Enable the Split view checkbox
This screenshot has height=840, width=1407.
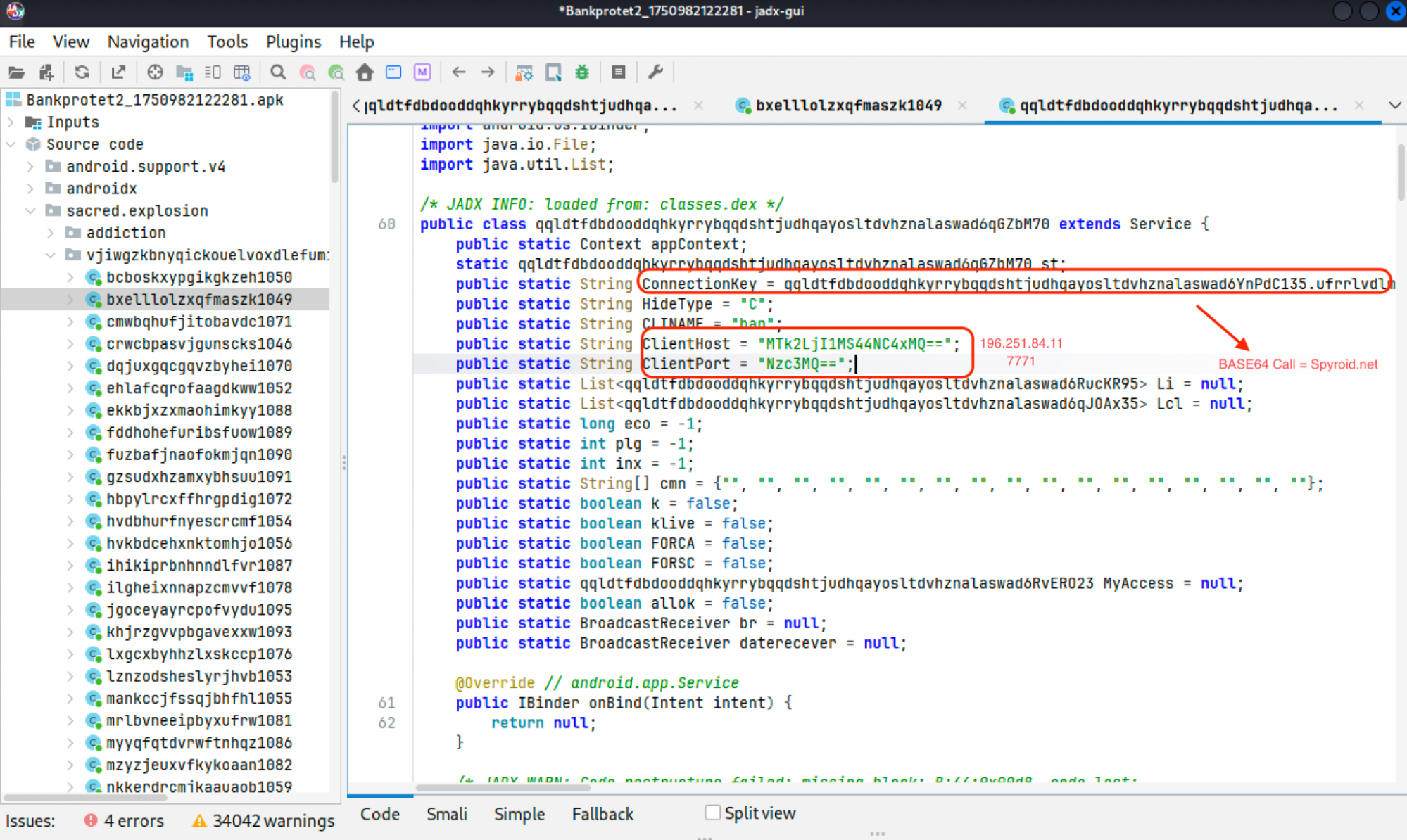[x=712, y=813]
